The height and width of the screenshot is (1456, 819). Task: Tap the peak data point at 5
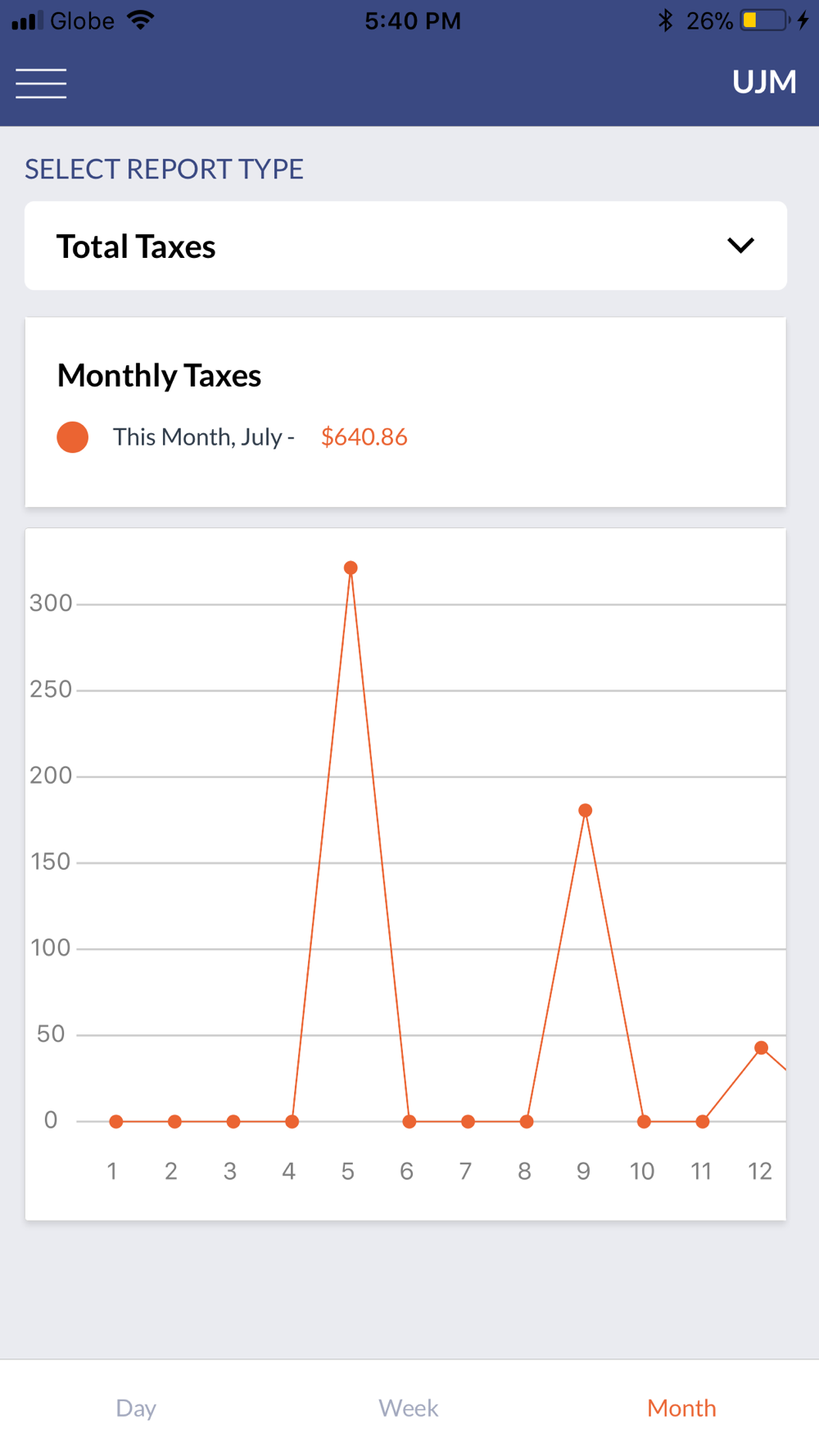351,568
